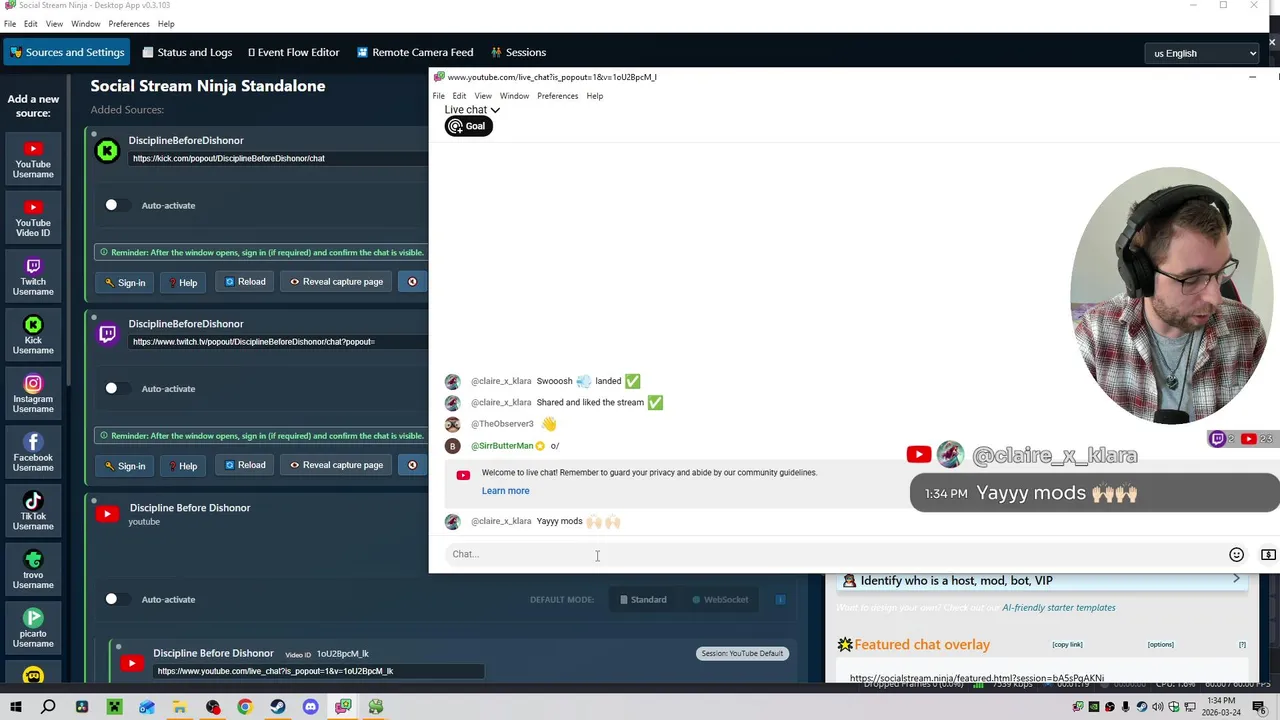Select WebSocket default mode
This screenshot has width=1280, height=720.
click(x=720, y=600)
